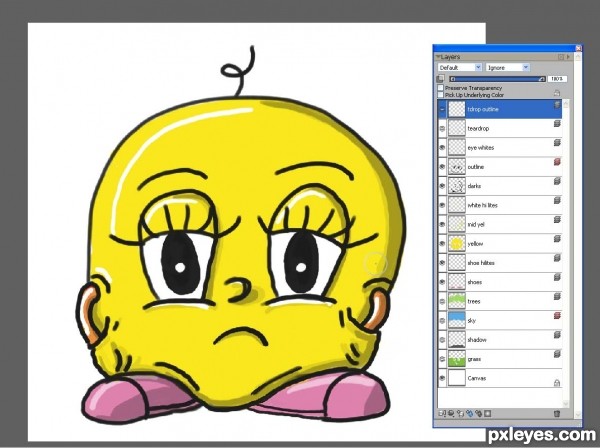Show the grass layer
Screen dimensions: 600x448
click(x=442, y=359)
